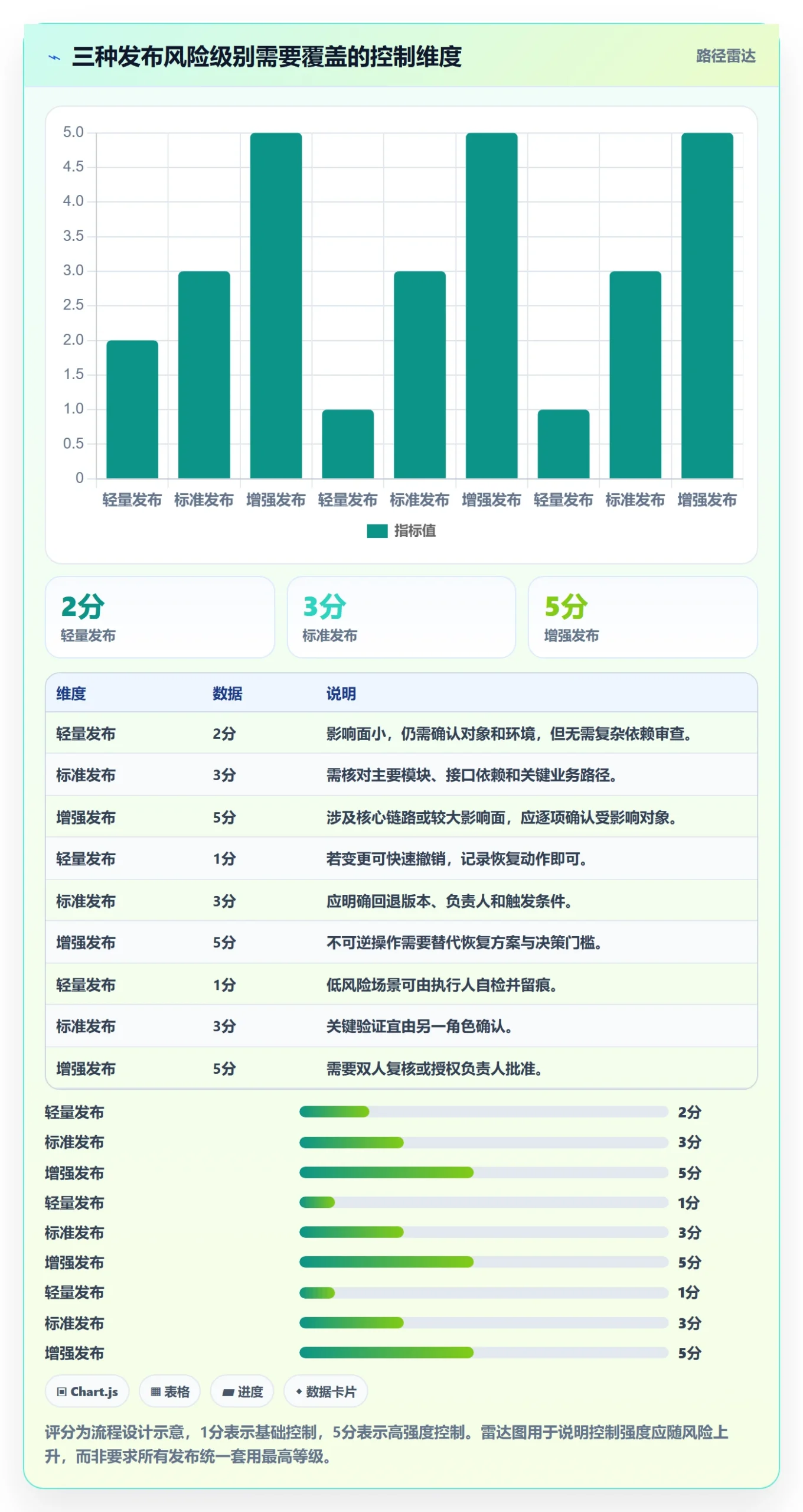Select the row 应明确回退版本、负责人和触发条件
This screenshot has width=803, height=1512.
(x=401, y=901)
